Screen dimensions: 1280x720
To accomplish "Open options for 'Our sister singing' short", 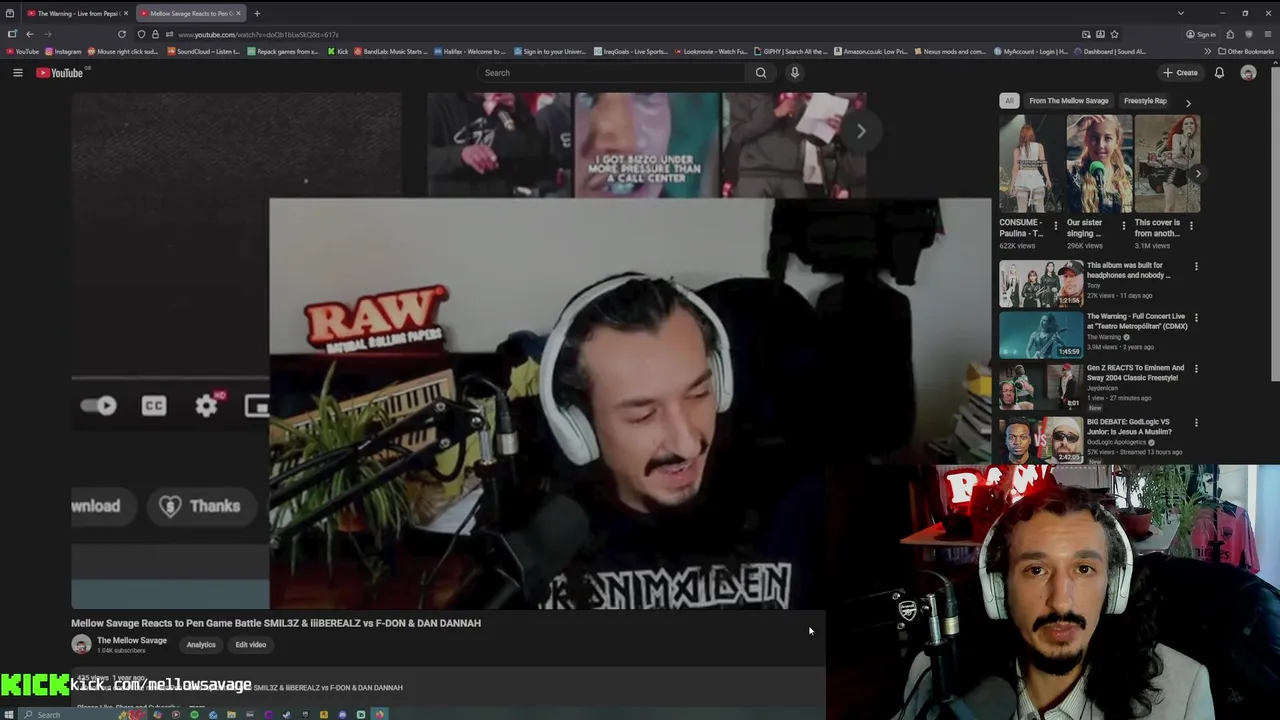I will 1123,226.
